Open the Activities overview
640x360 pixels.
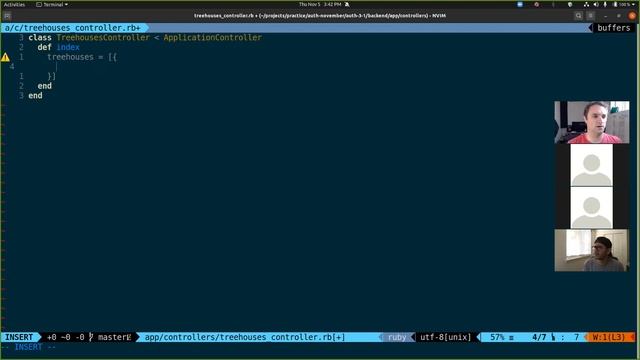point(14,4)
